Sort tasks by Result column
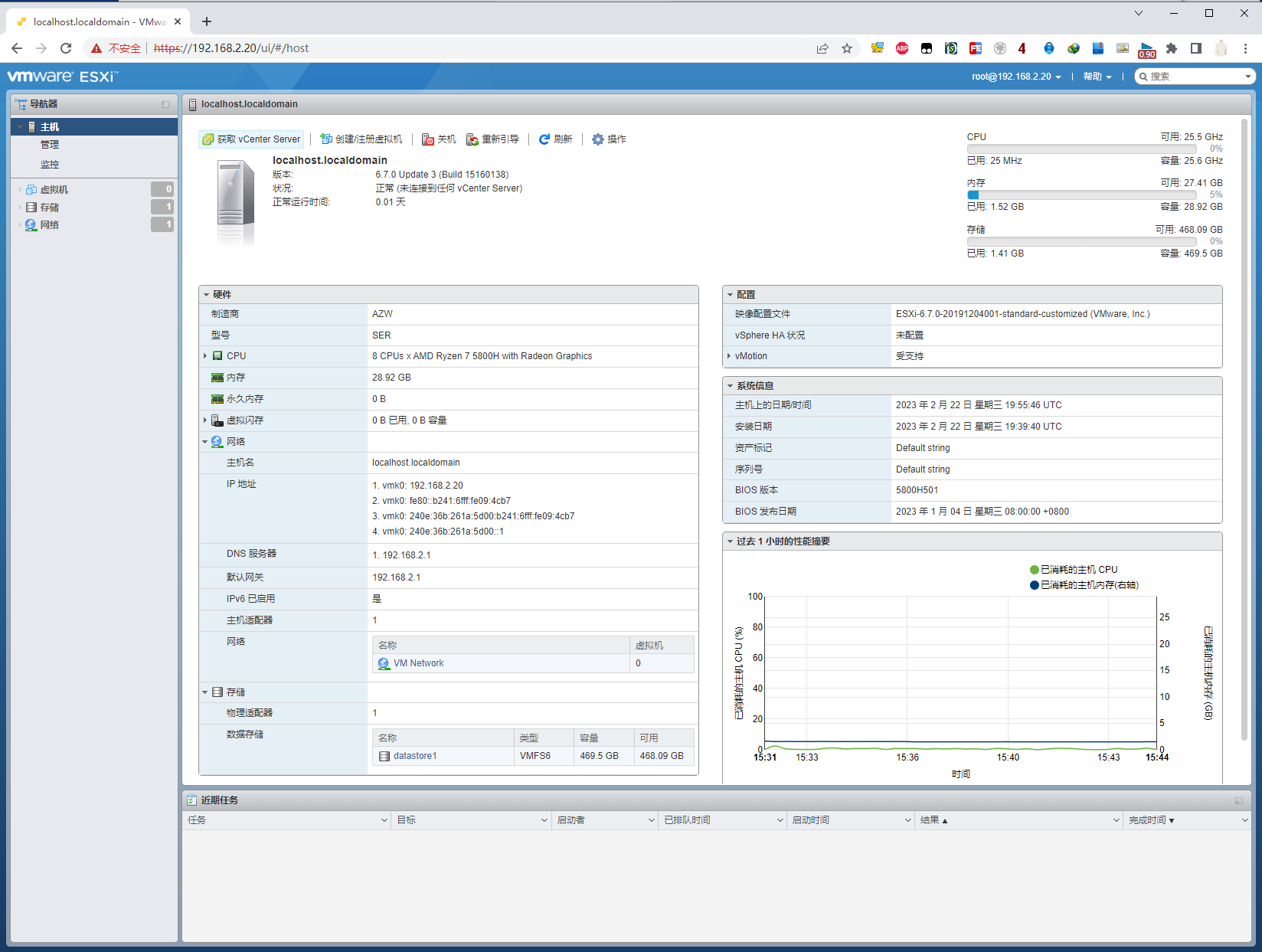The image size is (1262, 952). pyautogui.click(x=1018, y=820)
